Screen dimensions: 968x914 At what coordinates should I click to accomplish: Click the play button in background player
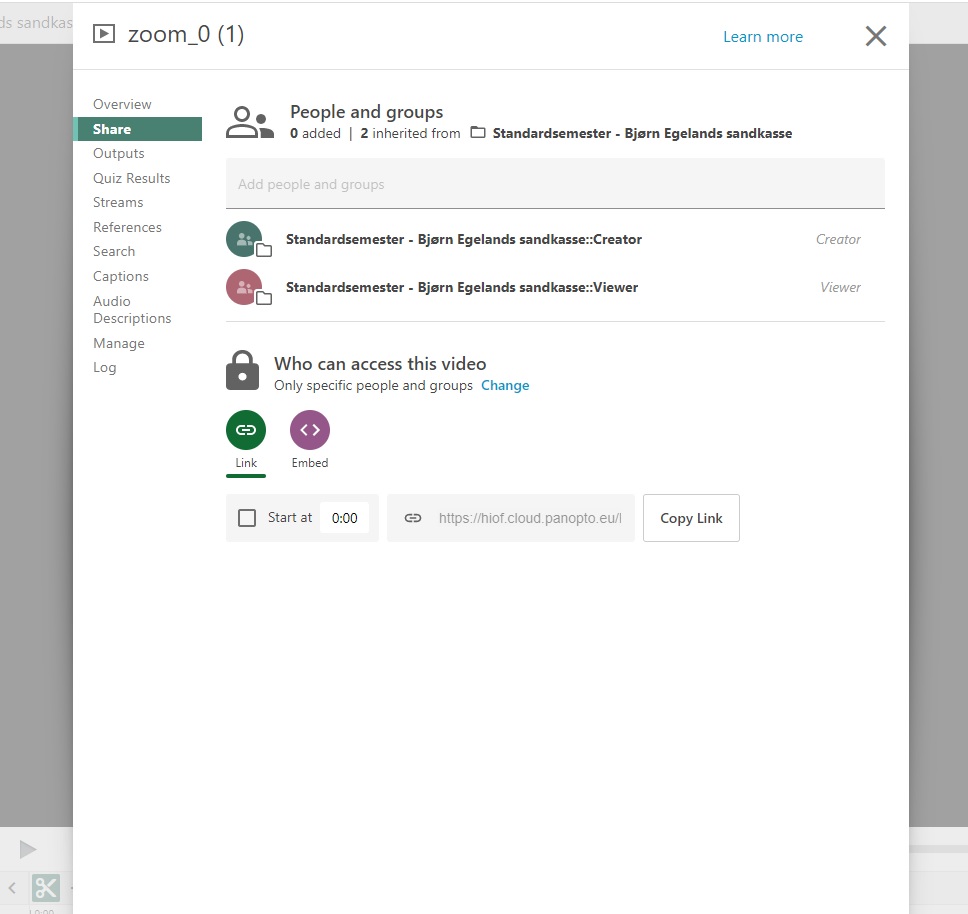click(28, 850)
